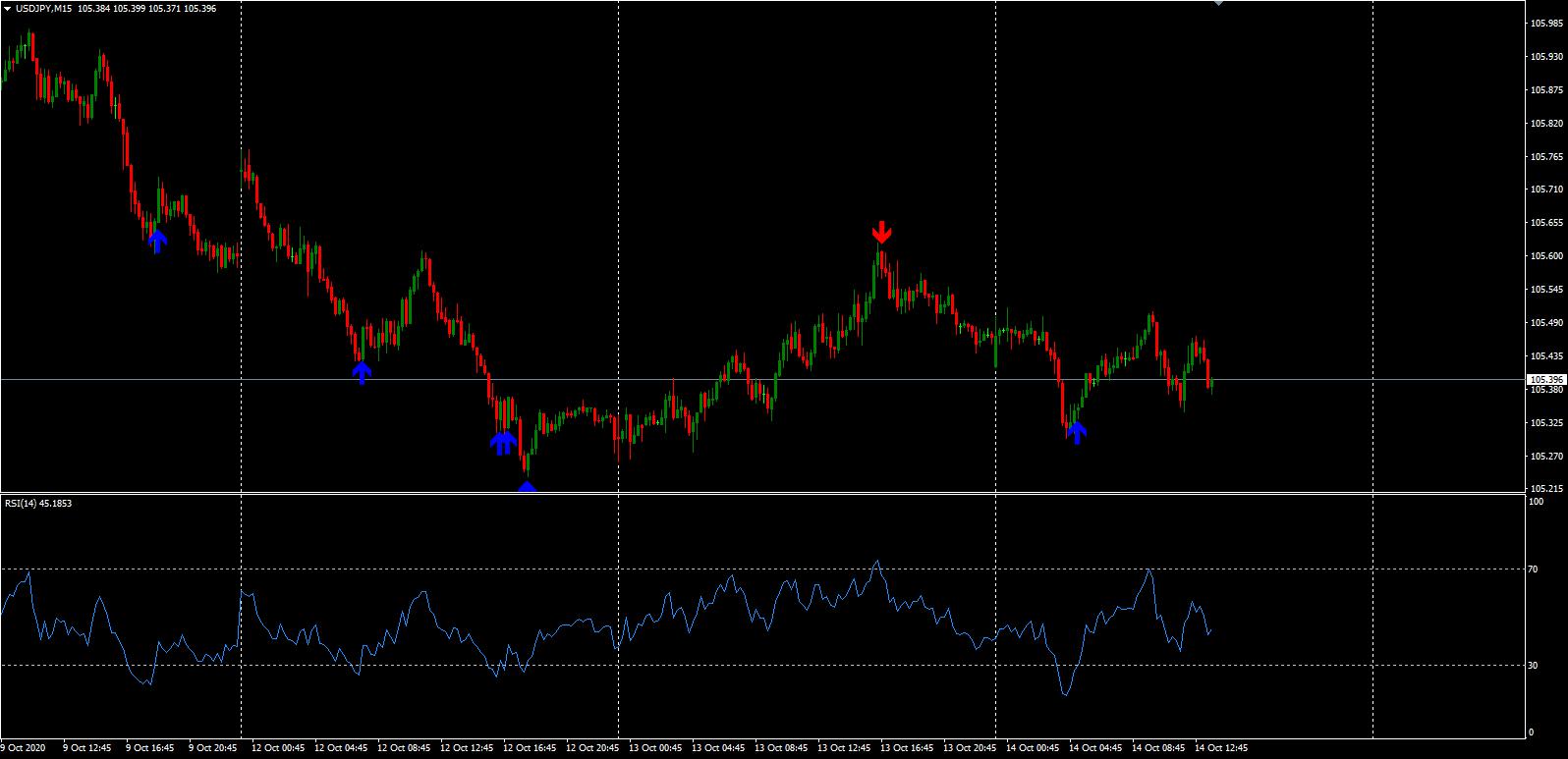Image resolution: width=1568 pixels, height=759 pixels.
Task: Click the 14 Oct 08:45 time axis label
Action: [1157, 748]
